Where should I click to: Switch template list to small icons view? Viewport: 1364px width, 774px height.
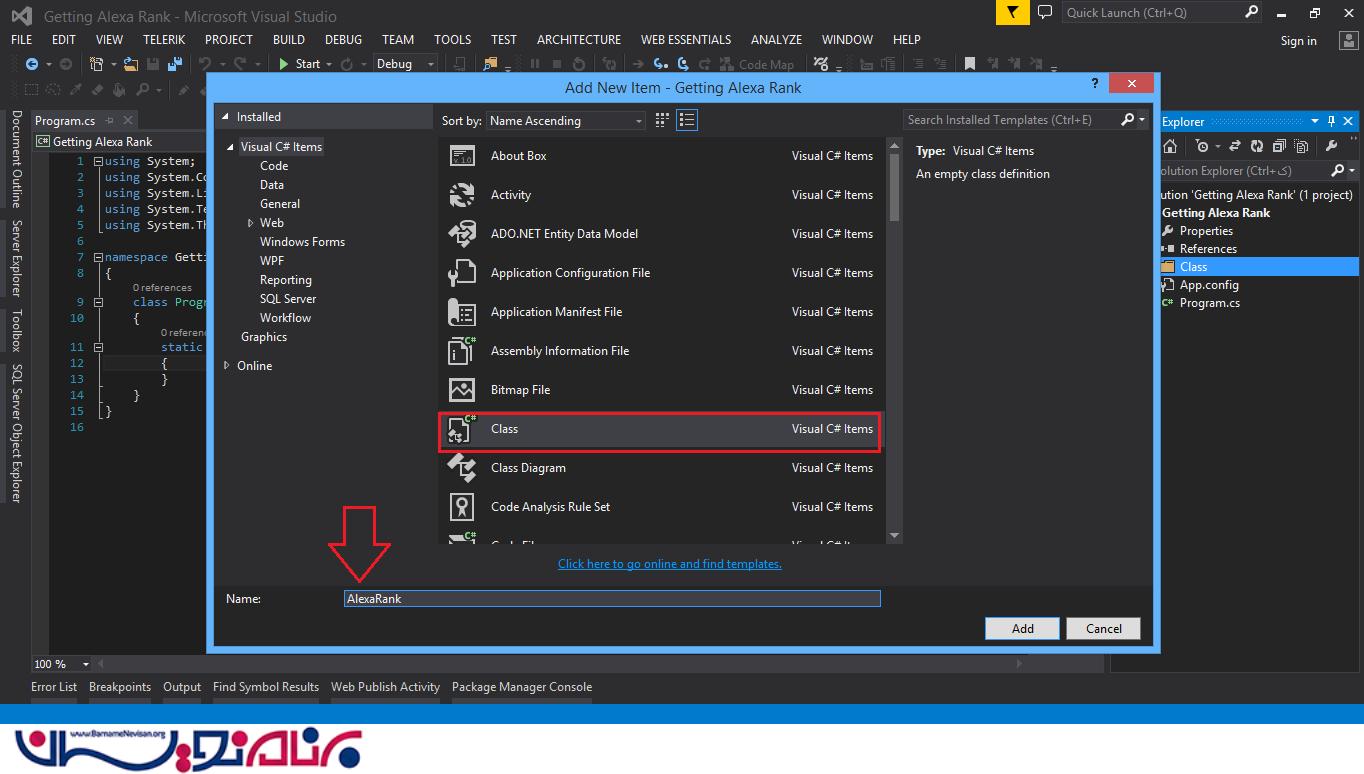686,120
